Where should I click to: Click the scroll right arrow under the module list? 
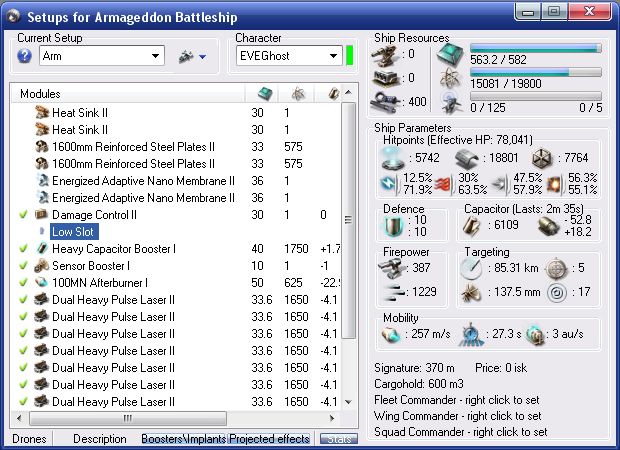(332, 418)
